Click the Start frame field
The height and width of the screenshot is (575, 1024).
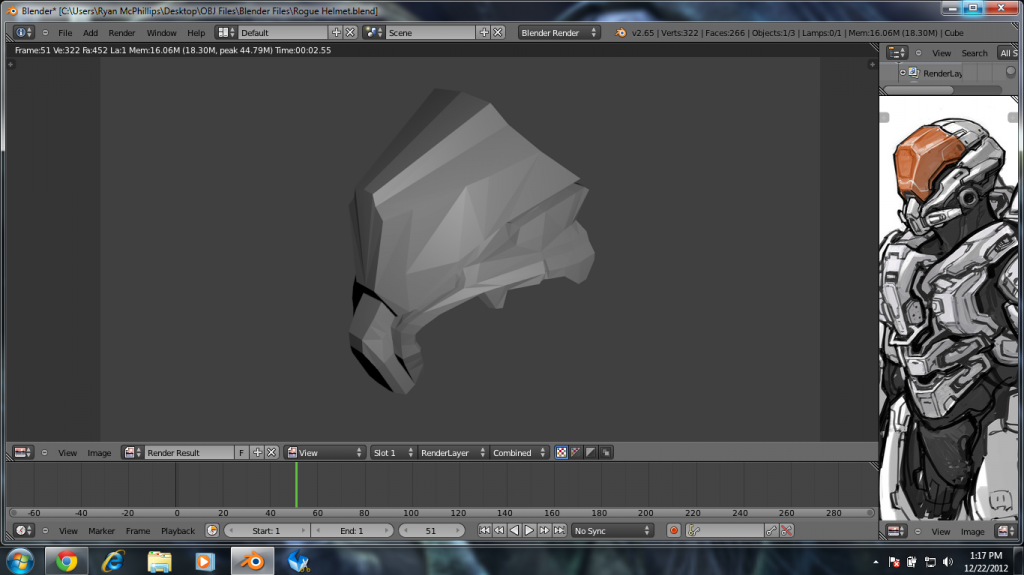tap(266, 530)
